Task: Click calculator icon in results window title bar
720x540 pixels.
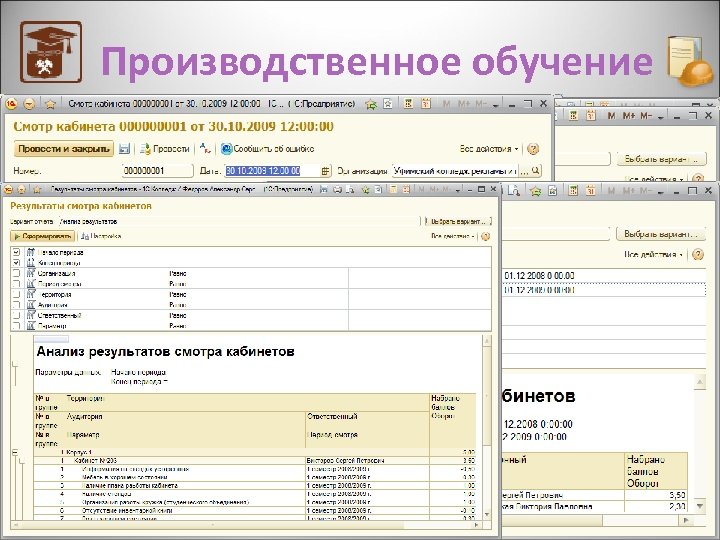Action: coord(393,189)
